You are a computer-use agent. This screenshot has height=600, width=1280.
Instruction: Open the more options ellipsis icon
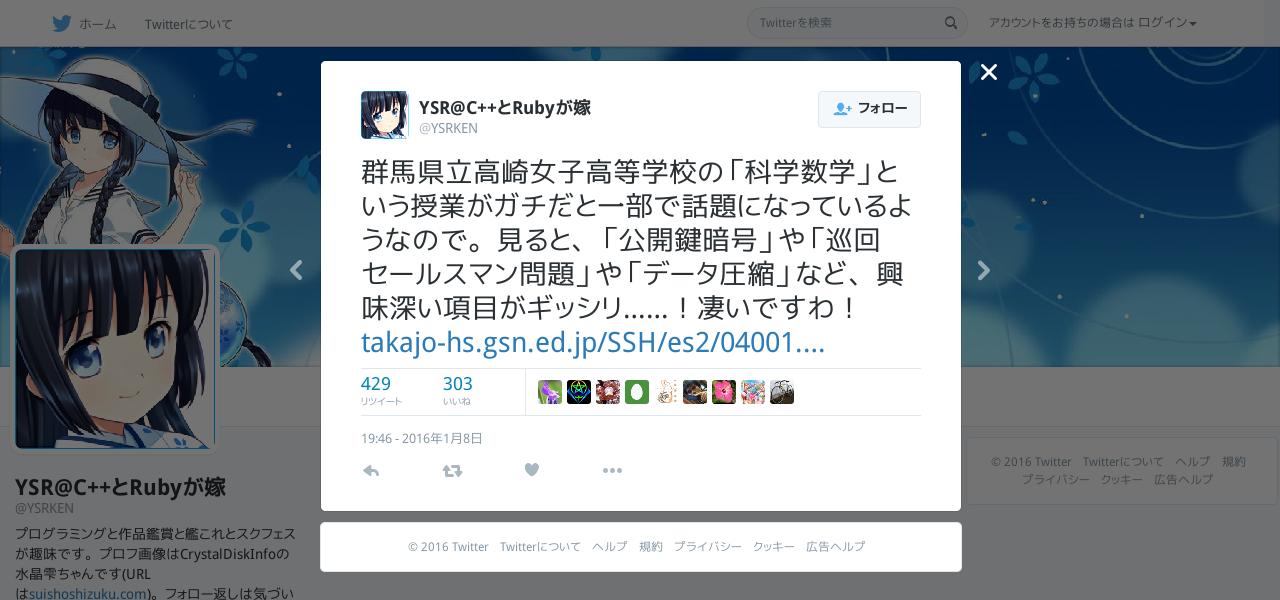(612, 470)
